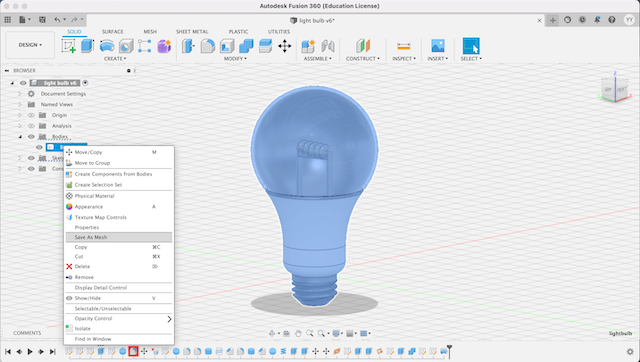This screenshot has width=640, height=362.
Task: Open the ASSEMBLE dropdown menu
Action: tap(318, 58)
